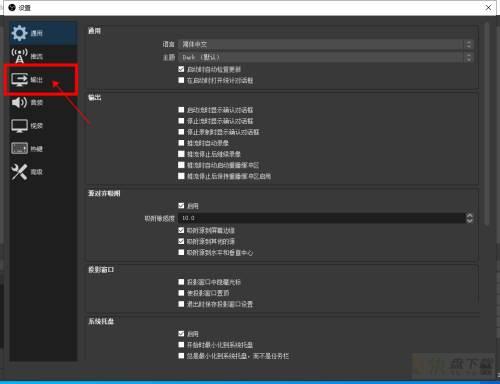Screen dimensions: 500x384
Task: Click the vertical scrollbar of settings panel
Action: pyautogui.click(x=487, y=123)
